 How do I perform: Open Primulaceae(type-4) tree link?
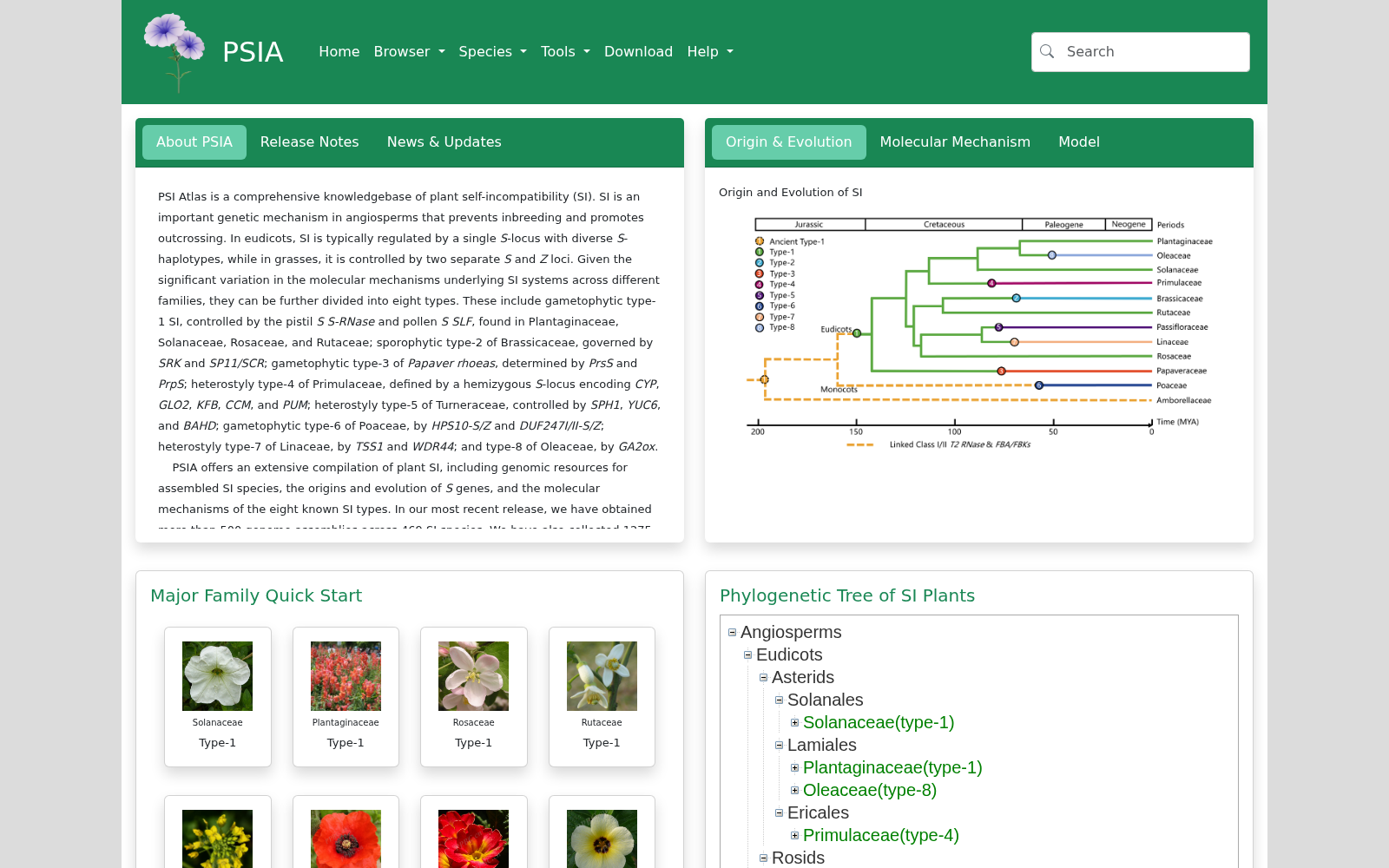(x=881, y=836)
